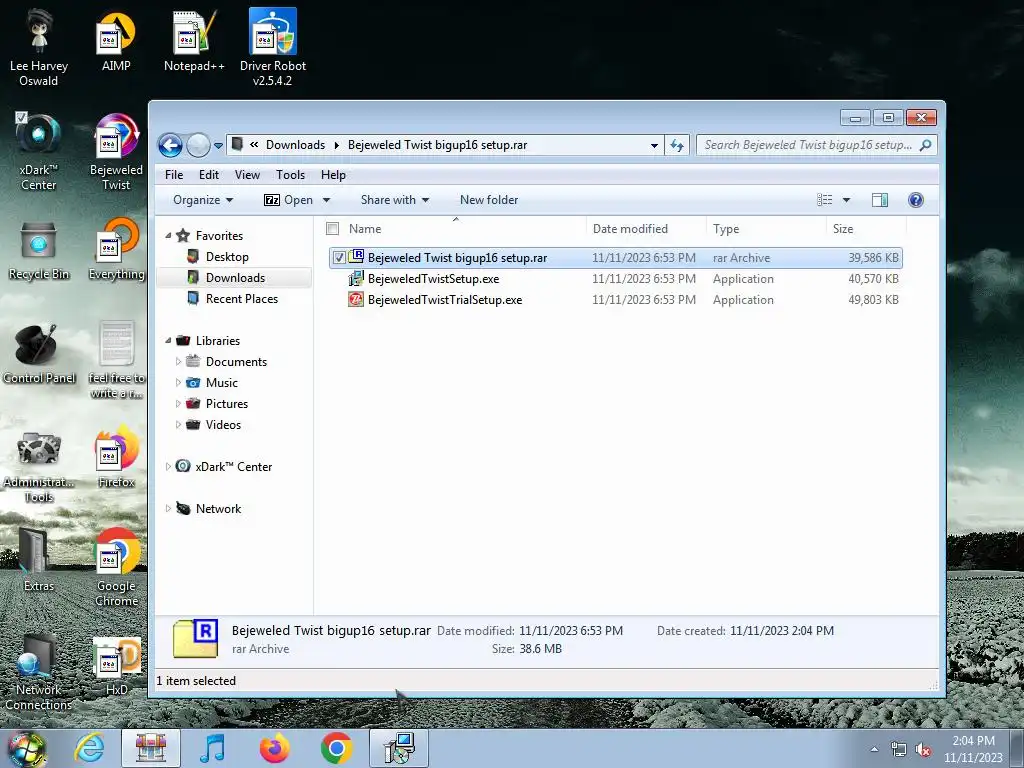Screen dimensions: 1024x768
Task: Open the View menu
Action: (x=247, y=175)
